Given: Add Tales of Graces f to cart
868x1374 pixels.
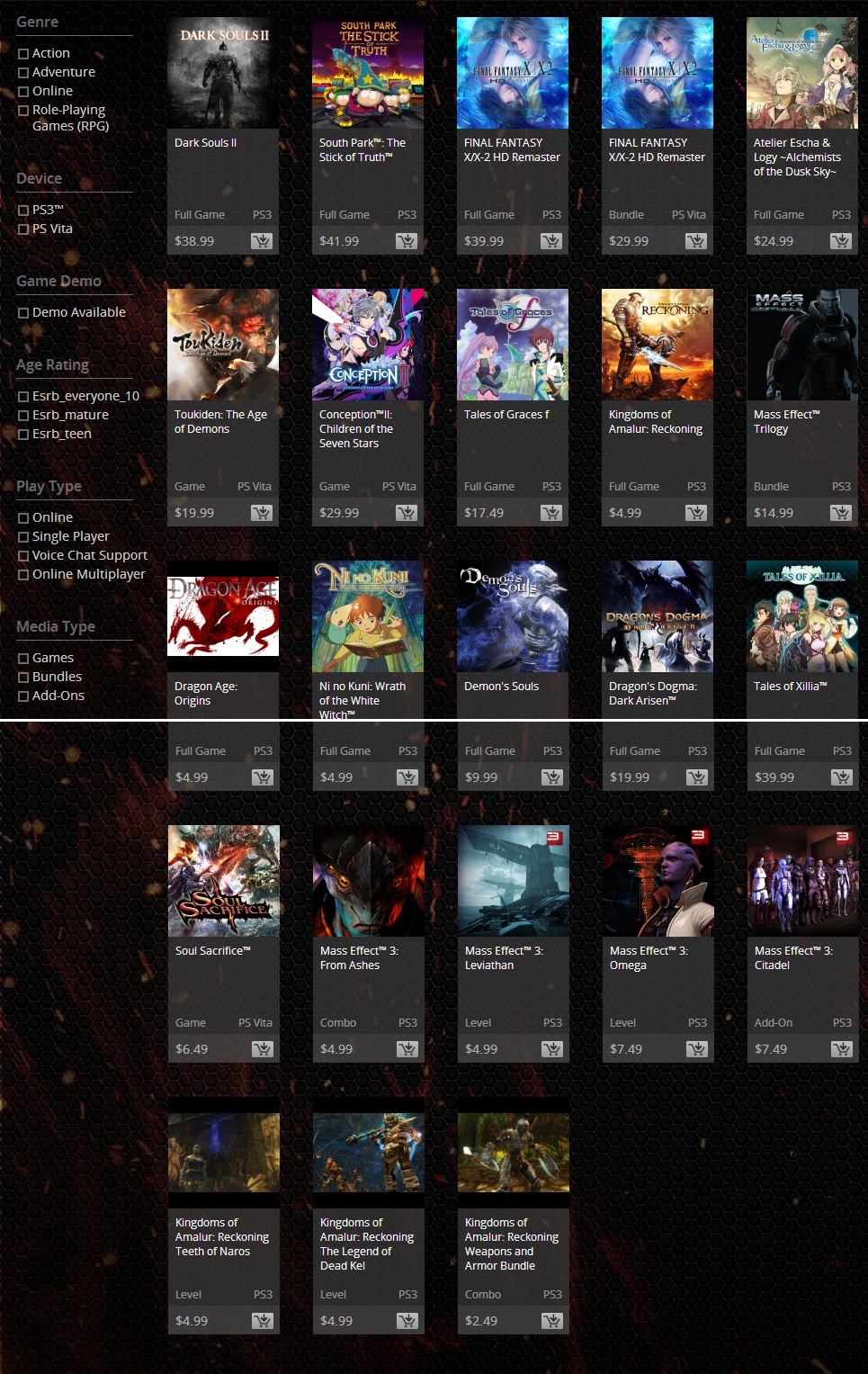Looking at the screenshot, I should pyautogui.click(x=551, y=513).
